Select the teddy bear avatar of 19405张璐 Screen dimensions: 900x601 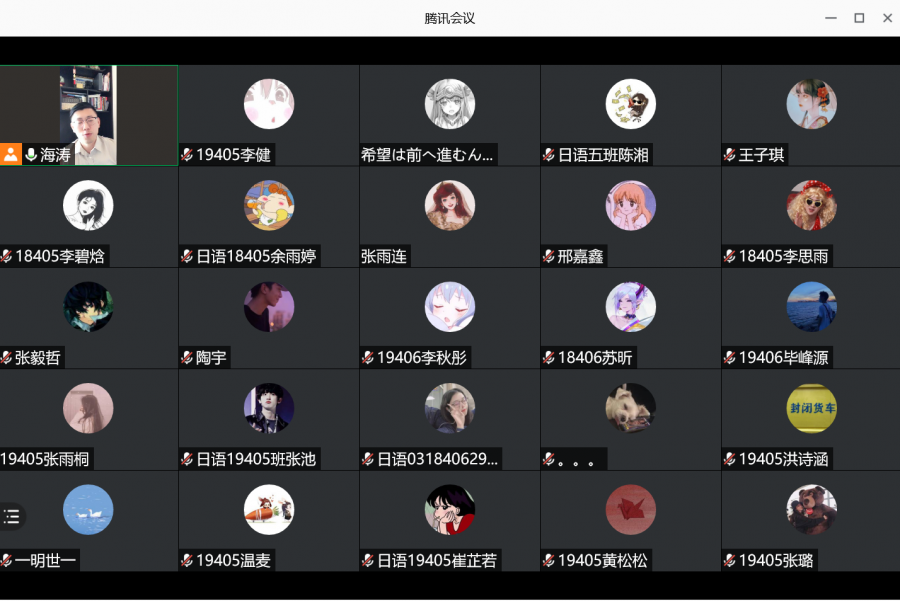(x=811, y=510)
